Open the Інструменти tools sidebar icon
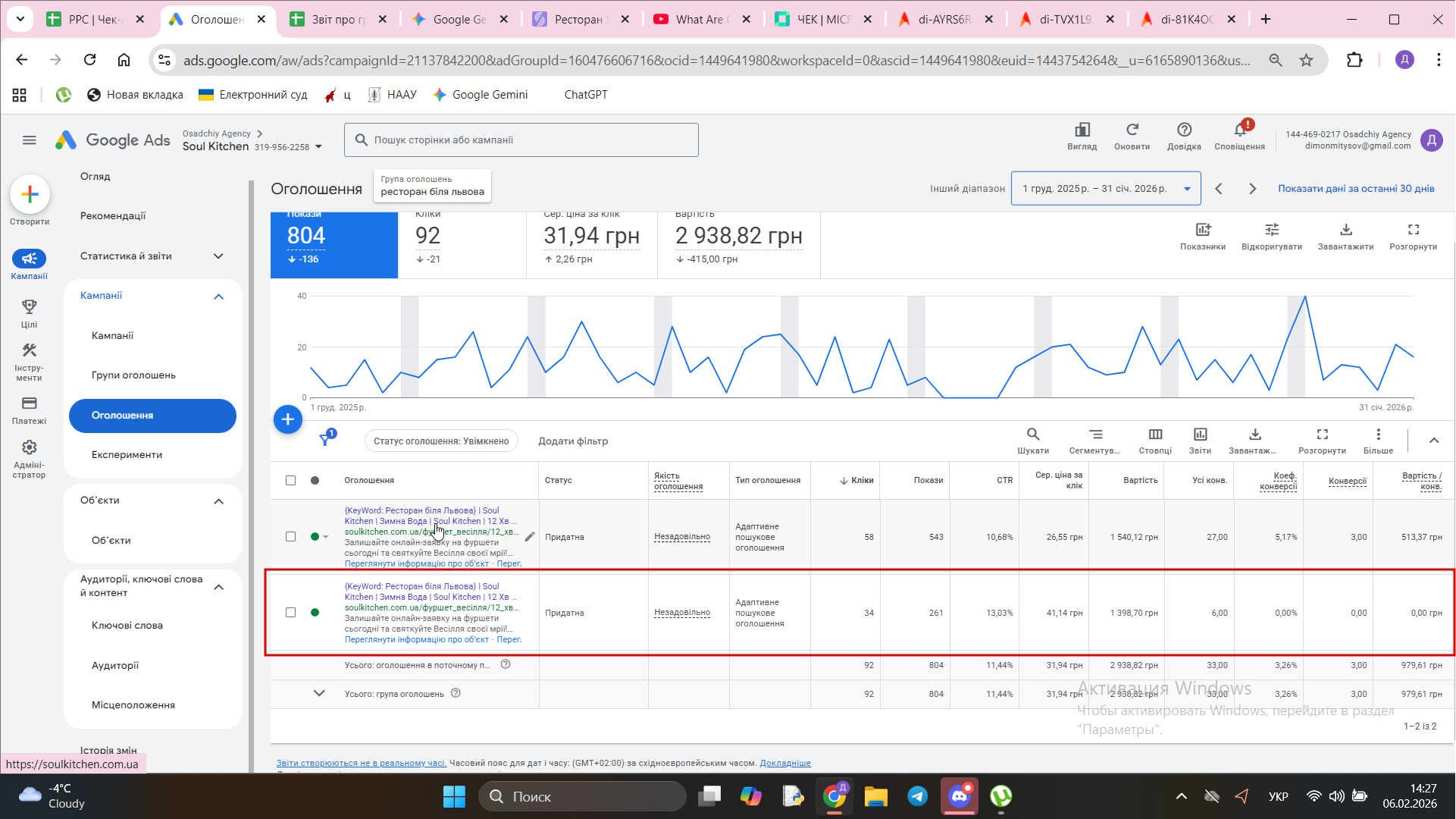 pyautogui.click(x=29, y=351)
